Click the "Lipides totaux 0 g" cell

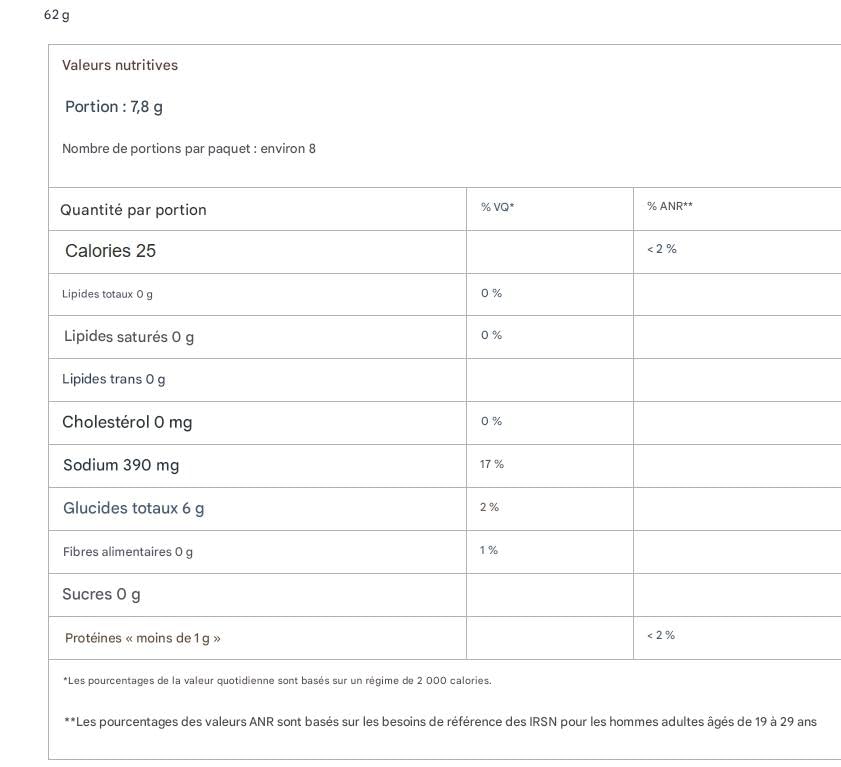tap(107, 294)
